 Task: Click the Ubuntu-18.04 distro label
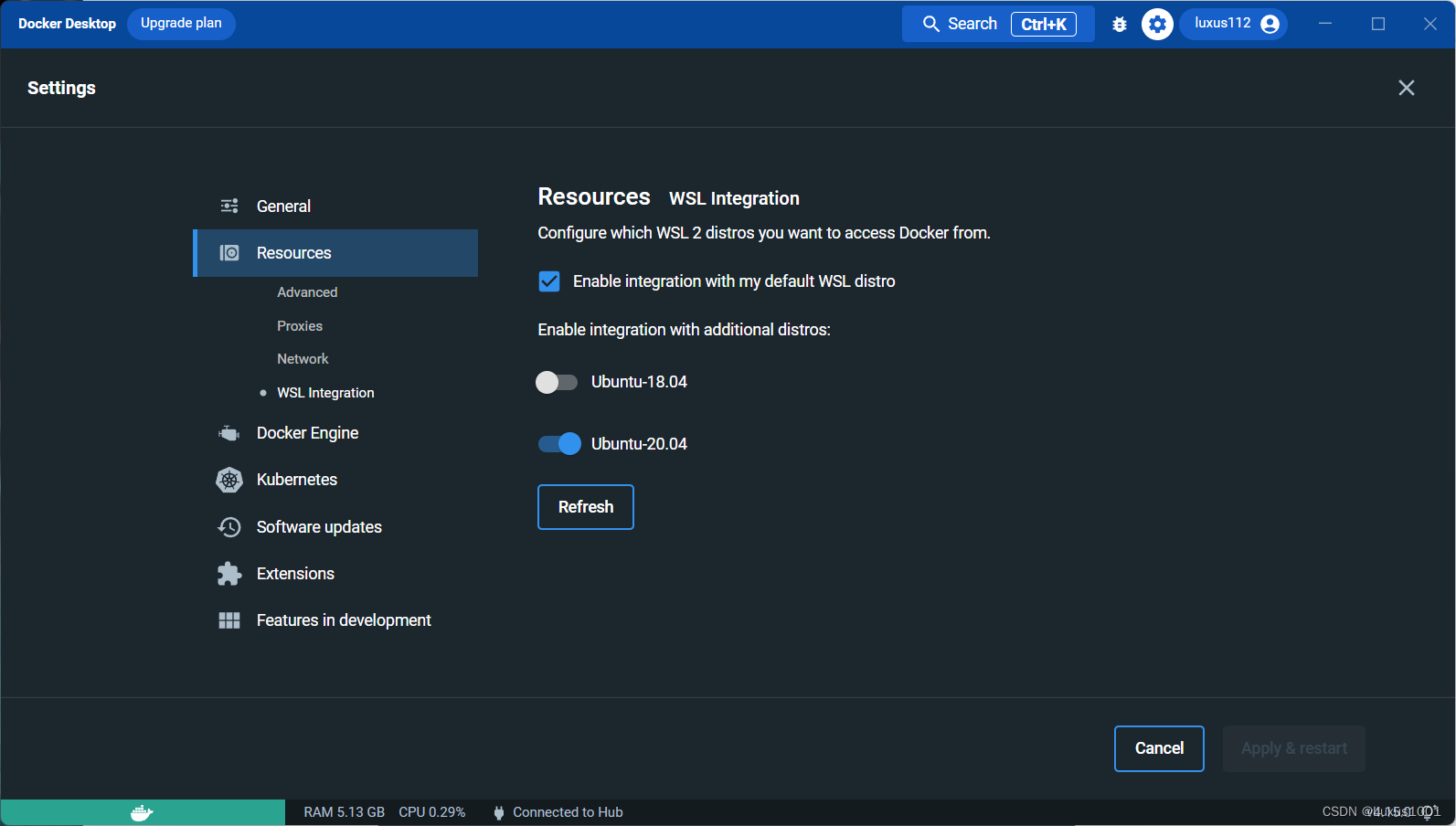click(x=639, y=382)
